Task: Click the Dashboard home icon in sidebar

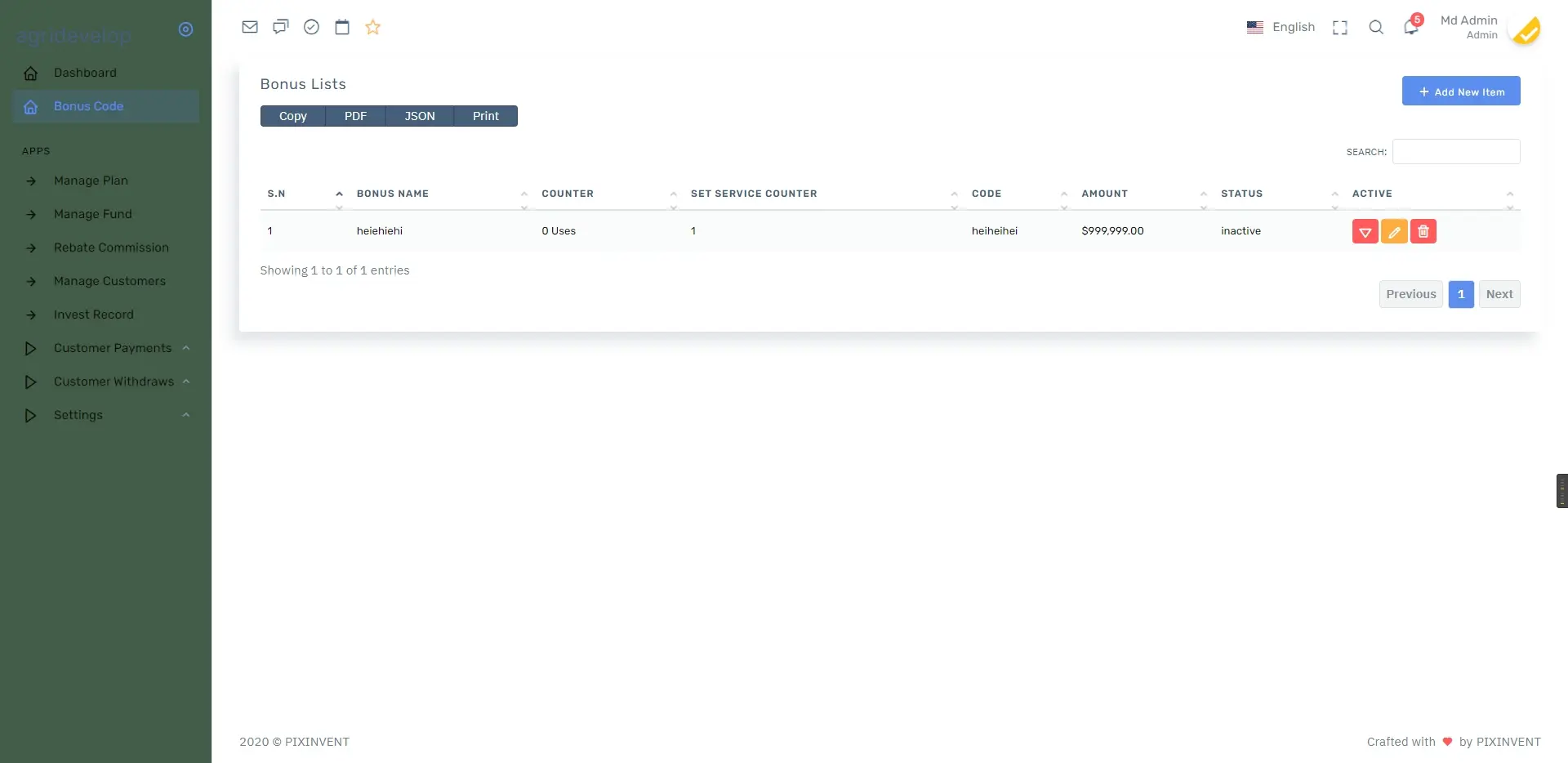Action: click(31, 74)
